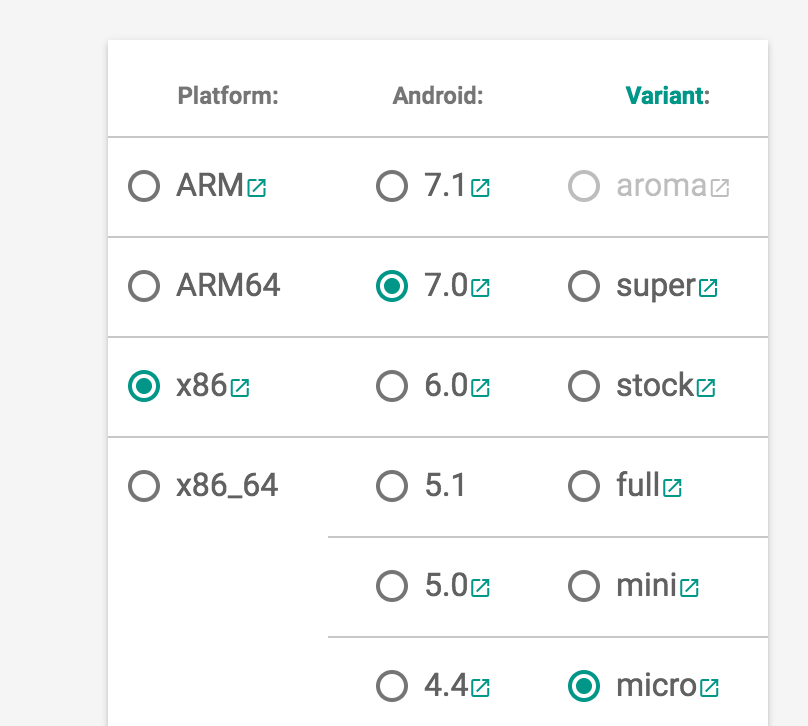Select the stock variant radio button
The height and width of the screenshot is (726, 808).
[x=584, y=386]
